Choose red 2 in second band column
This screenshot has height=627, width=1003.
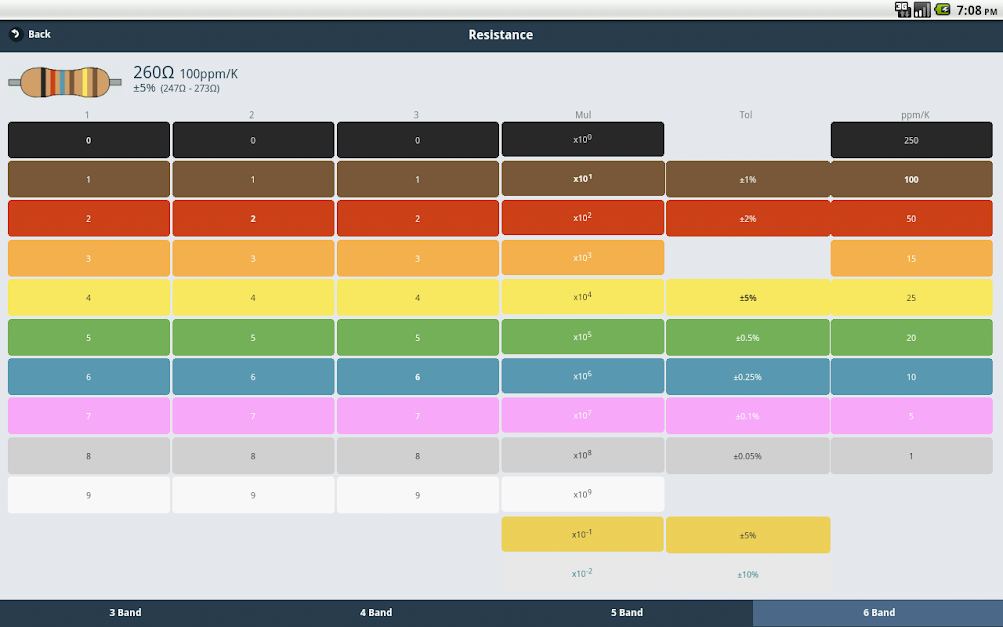click(253, 218)
